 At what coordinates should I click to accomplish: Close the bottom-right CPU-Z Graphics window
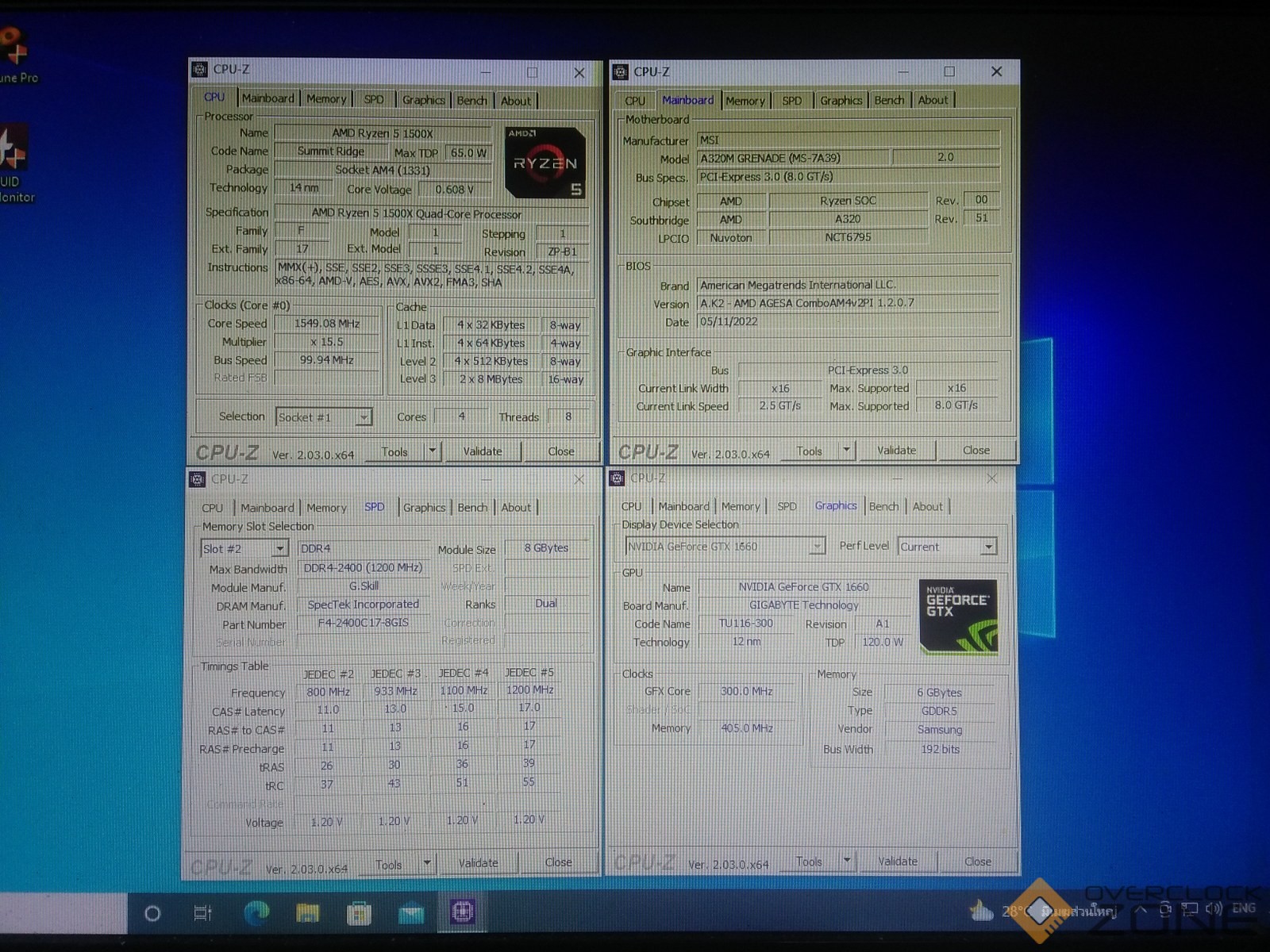click(992, 478)
